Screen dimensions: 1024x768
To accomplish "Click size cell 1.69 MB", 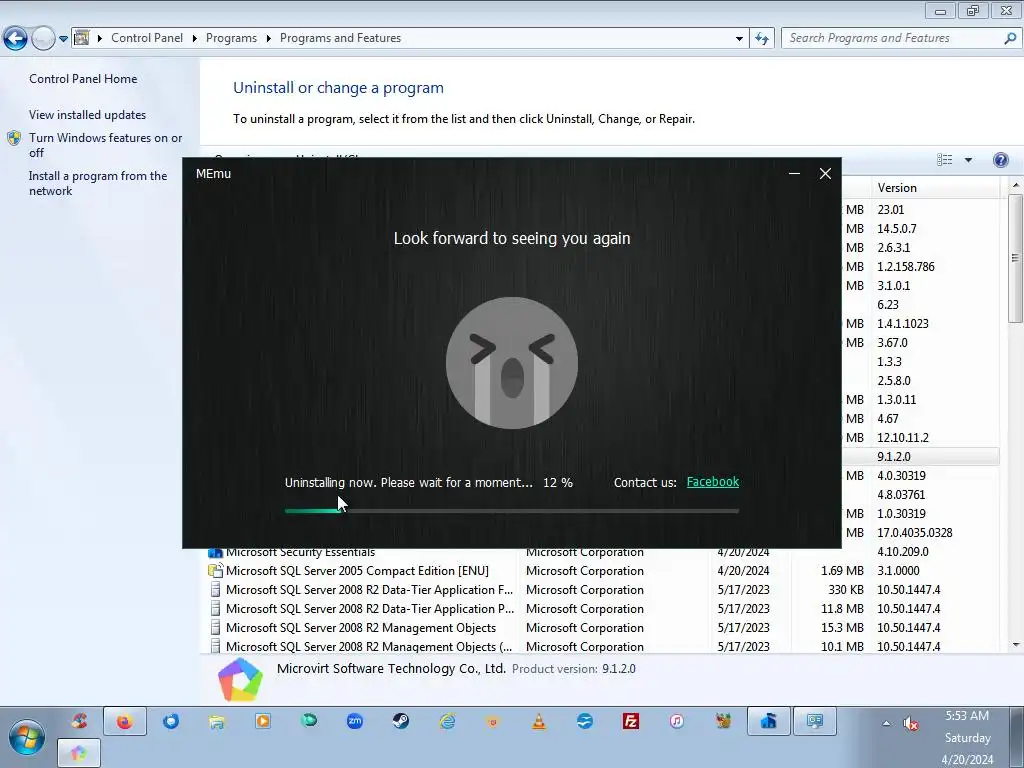I will (842, 571).
